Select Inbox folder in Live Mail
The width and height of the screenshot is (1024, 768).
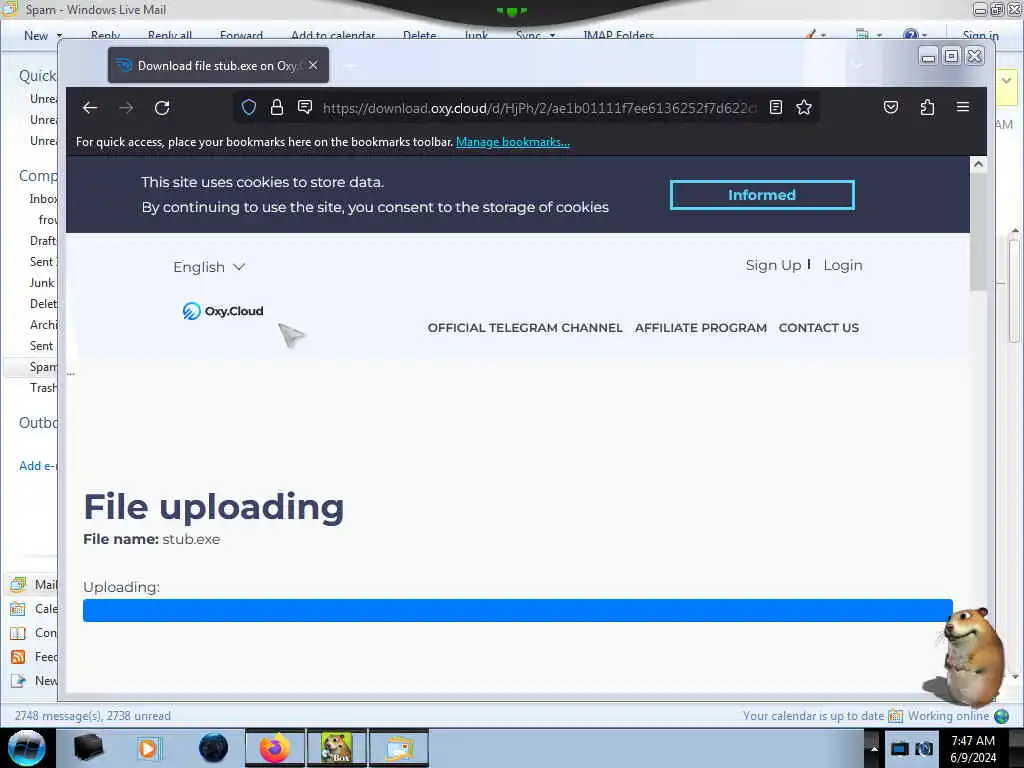pos(43,199)
